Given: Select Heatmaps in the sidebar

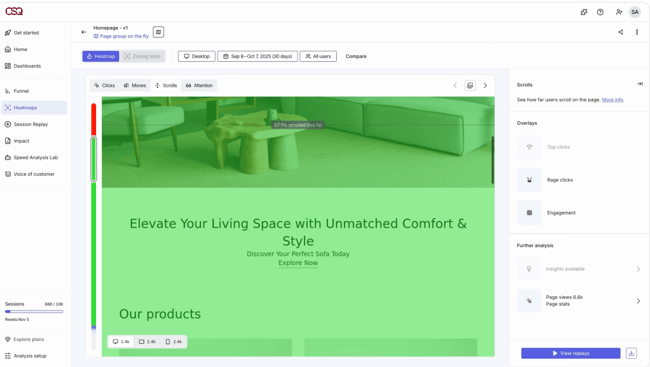Looking at the screenshot, I should pyautogui.click(x=34, y=107).
